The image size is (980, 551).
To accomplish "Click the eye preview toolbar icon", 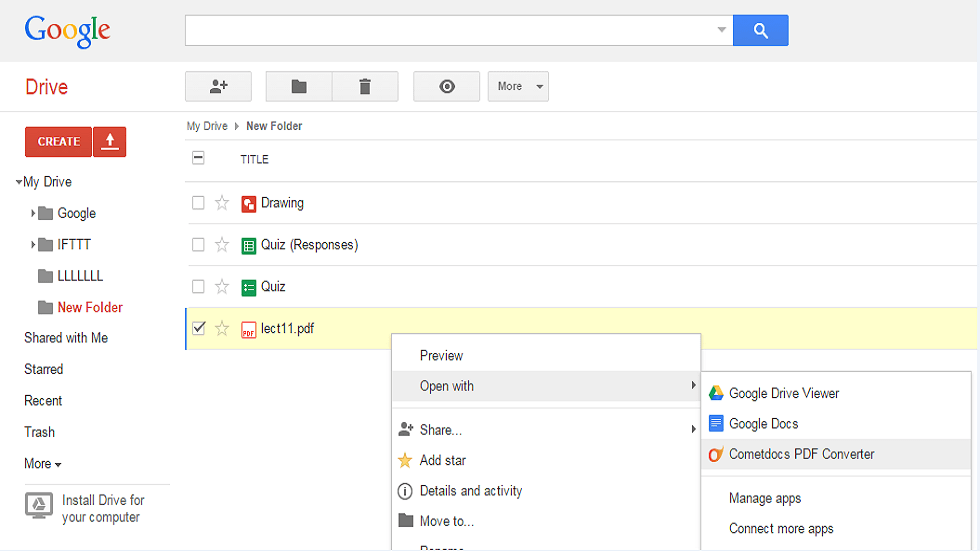I will [446, 86].
